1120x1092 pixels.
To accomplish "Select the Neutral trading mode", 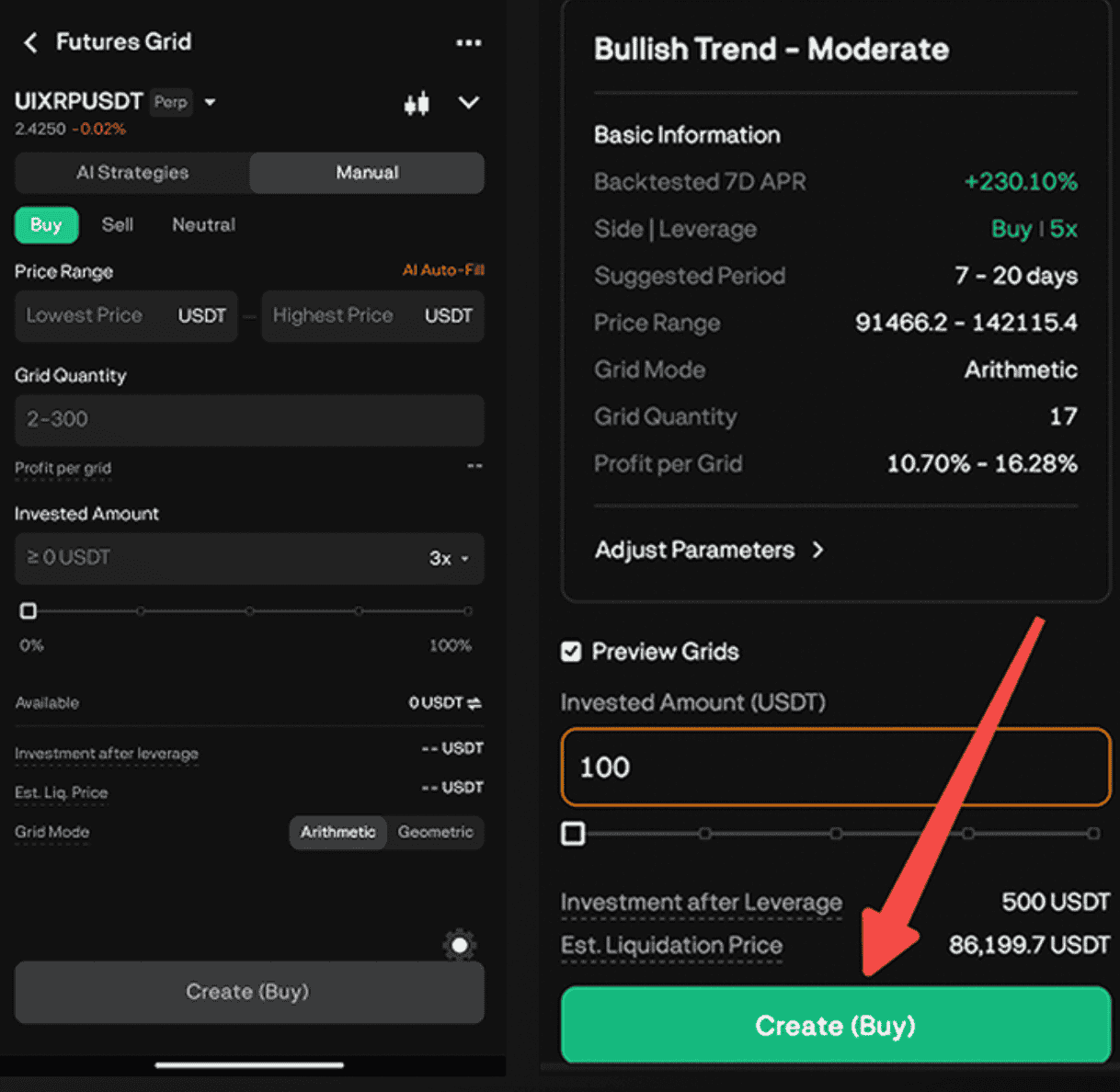I will point(202,224).
